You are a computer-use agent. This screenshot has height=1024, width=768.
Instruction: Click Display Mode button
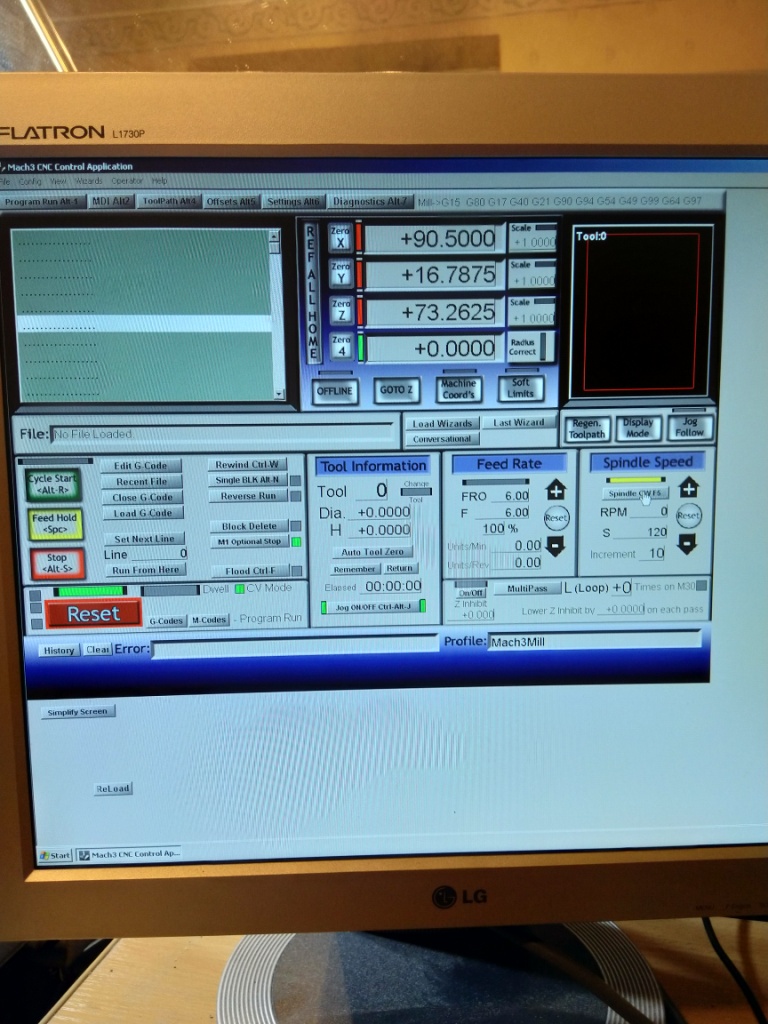[638, 428]
